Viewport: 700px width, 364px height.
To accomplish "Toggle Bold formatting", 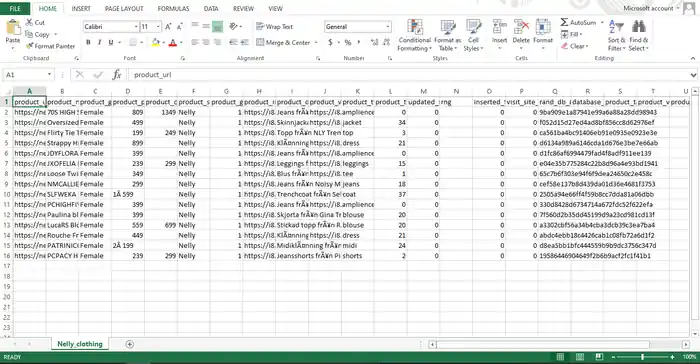I will point(88,42).
